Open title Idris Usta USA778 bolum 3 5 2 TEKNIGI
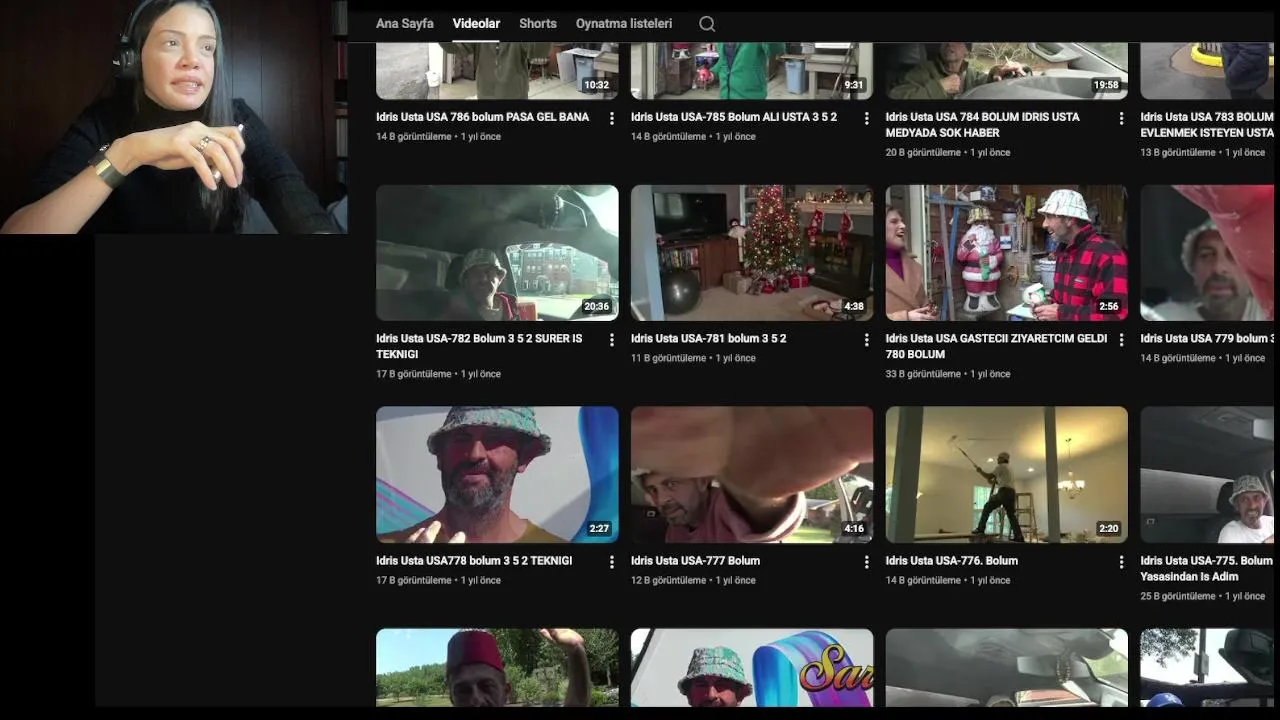Viewport: 1280px width, 720px height. click(x=474, y=561)
